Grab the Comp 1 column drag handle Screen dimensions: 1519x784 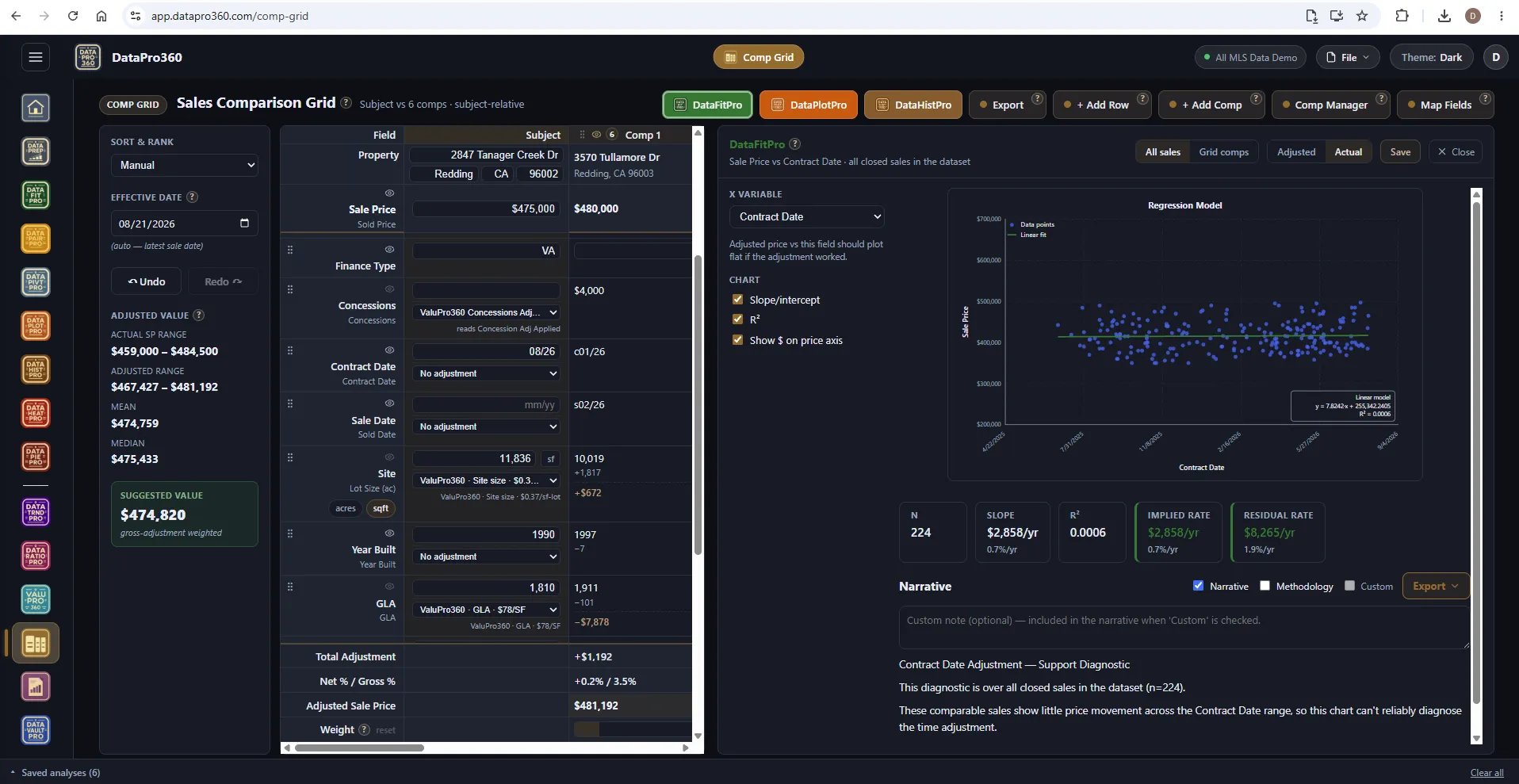582,135
